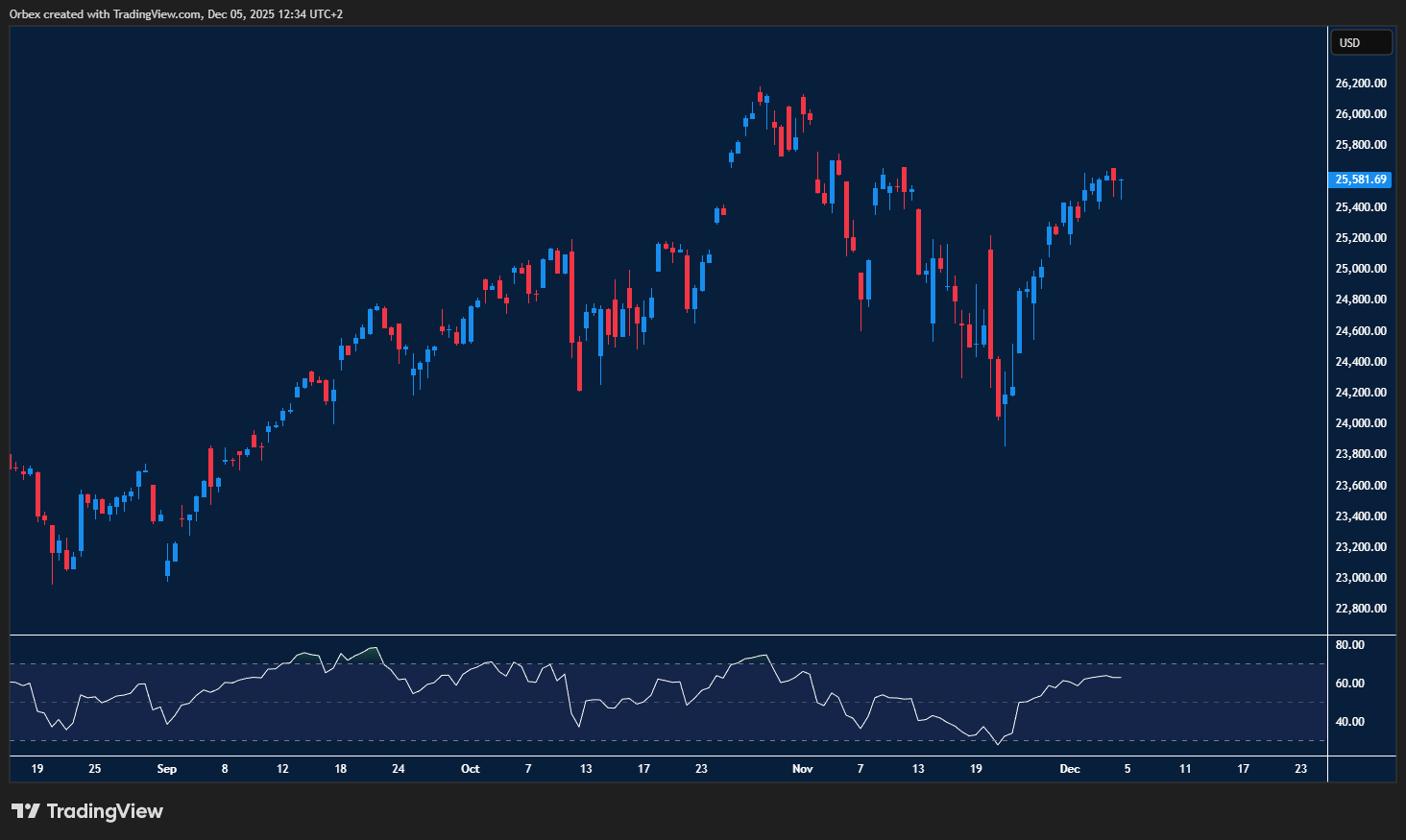Click the 22,800.00 price axis label
Image resolution: width=1406 pixels, height=840 pixels.
[1361, 609]
